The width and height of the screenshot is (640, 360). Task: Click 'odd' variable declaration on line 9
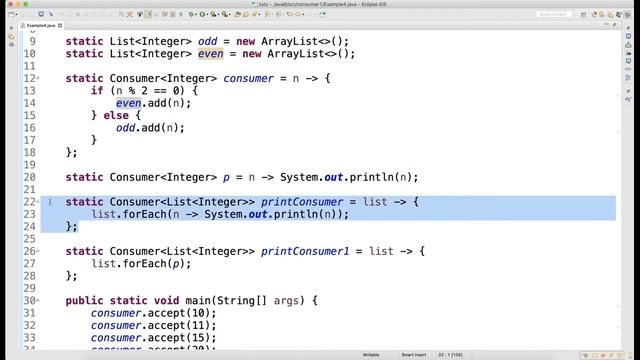[208, 41]
